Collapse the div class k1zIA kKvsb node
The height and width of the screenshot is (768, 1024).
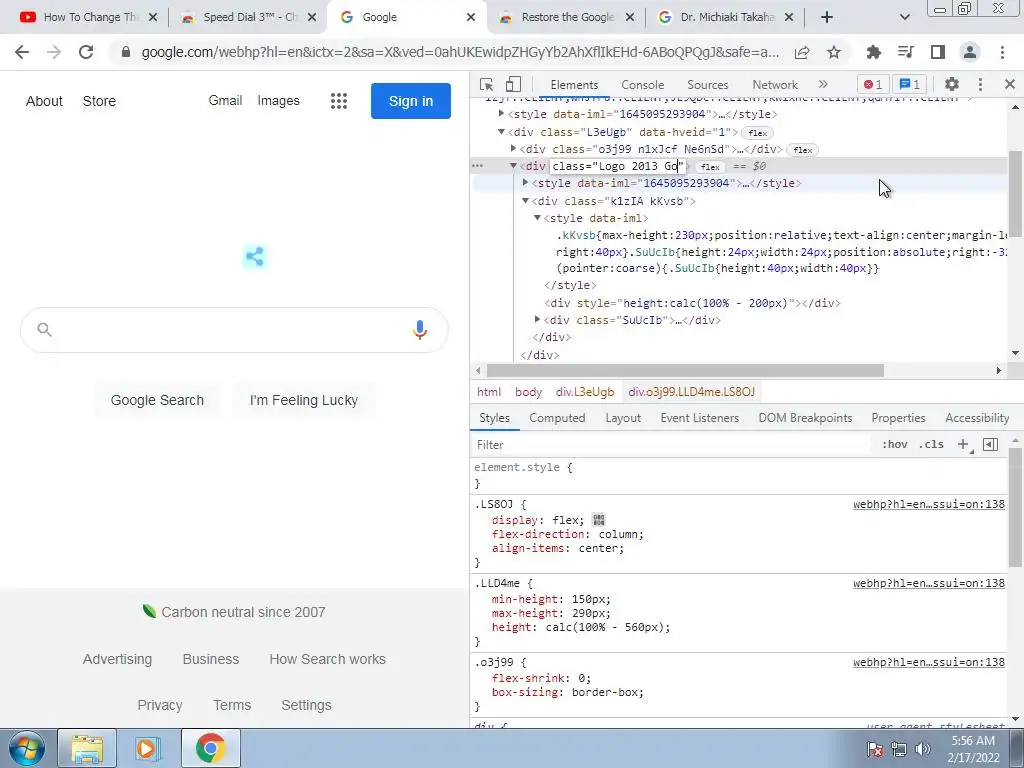(x=525, y=201)
